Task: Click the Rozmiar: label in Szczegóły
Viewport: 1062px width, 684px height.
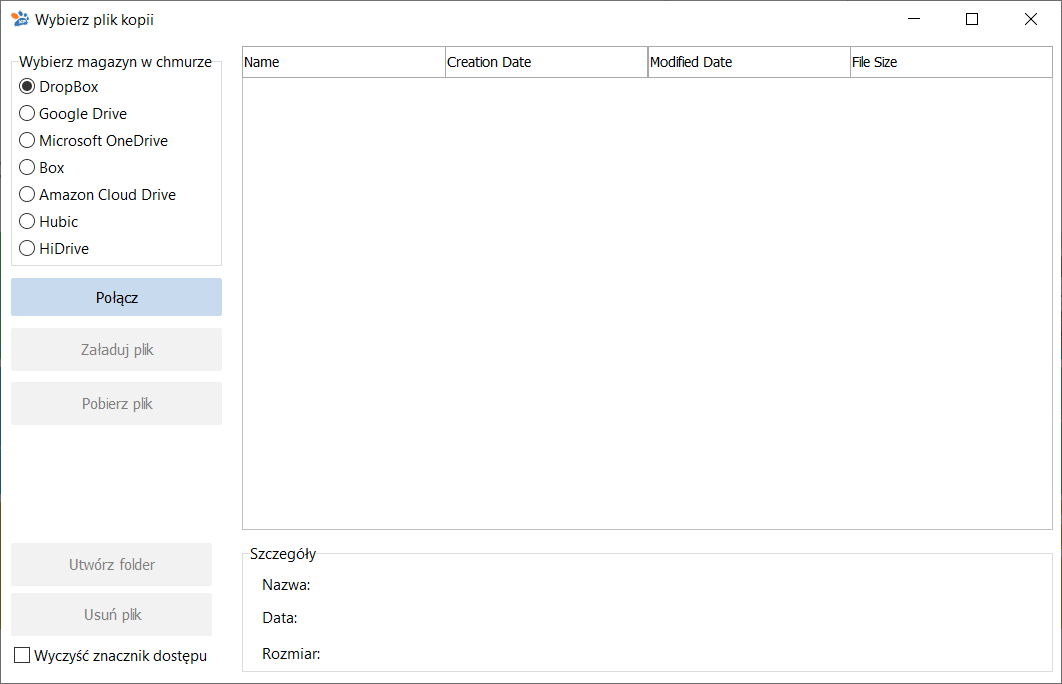Action: point(291,654)
